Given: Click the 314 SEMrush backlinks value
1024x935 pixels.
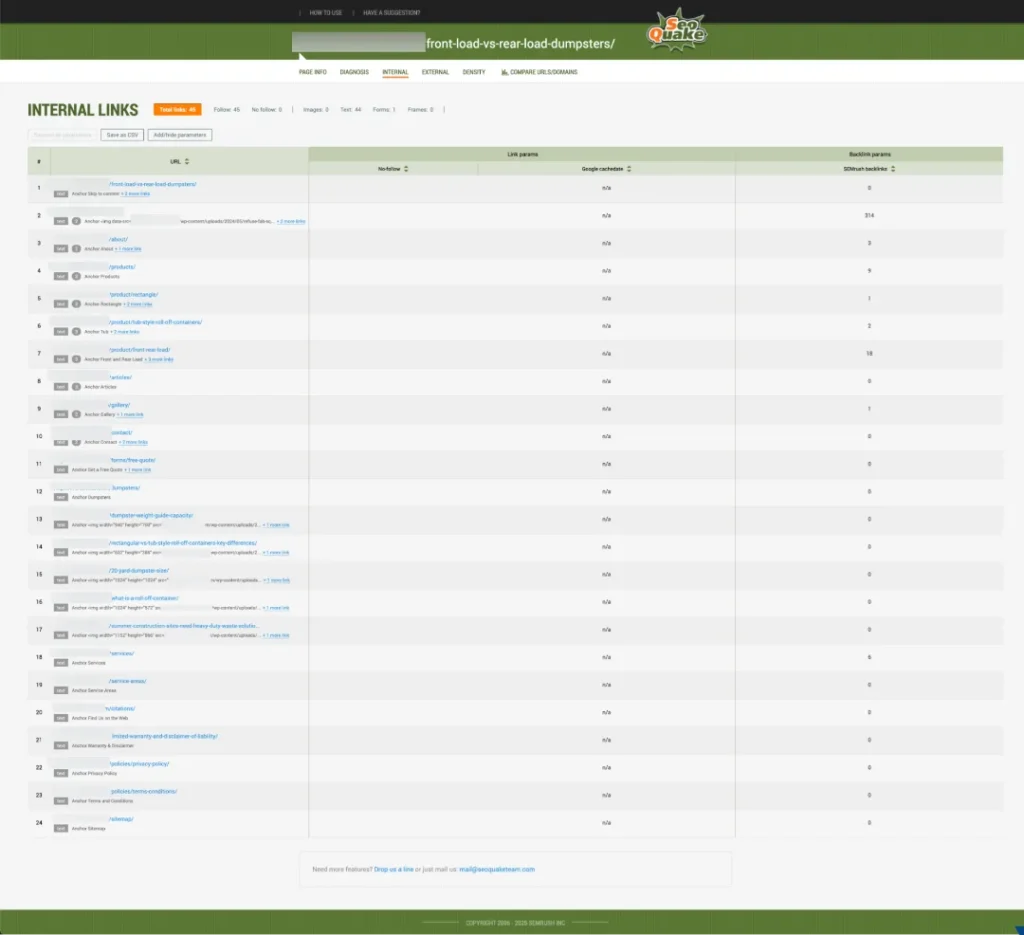Looking at the screenshot, I should (x=869, y=215).
